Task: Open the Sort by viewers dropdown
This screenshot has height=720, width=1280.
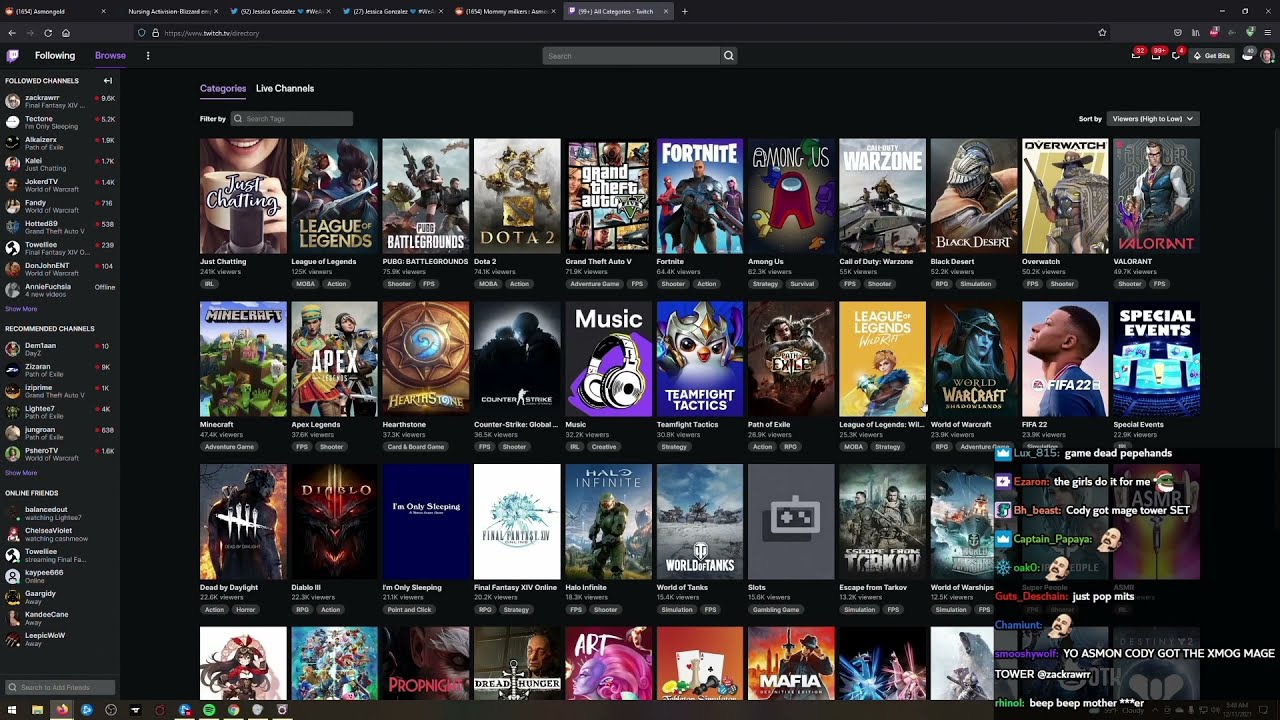Action: [x=1153, y=119]
